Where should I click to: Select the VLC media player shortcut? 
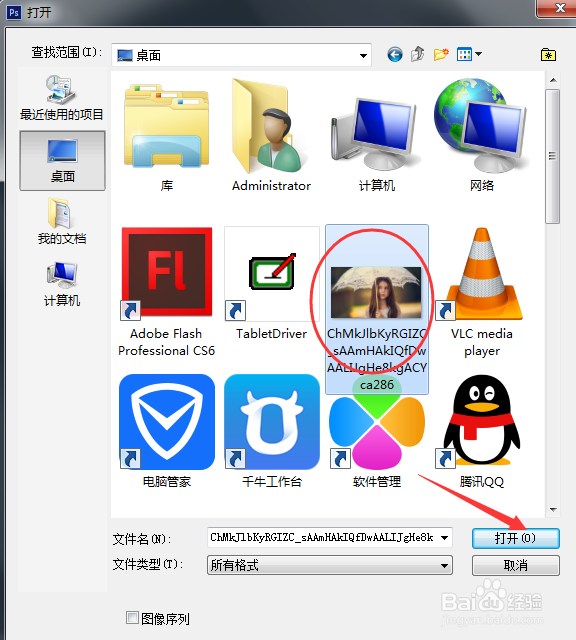(482, 293)
